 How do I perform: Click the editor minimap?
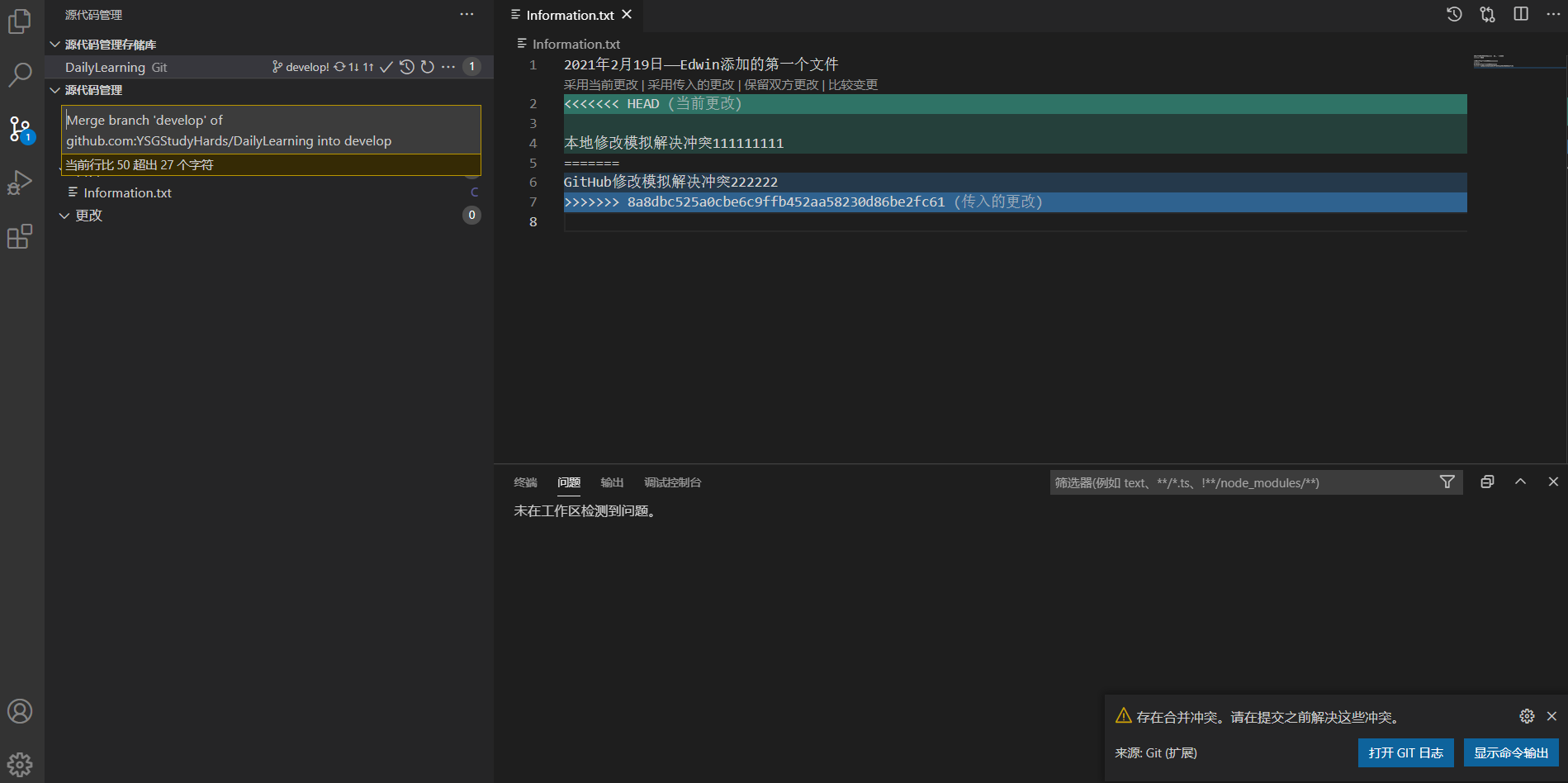click(x=1518, y=62)
